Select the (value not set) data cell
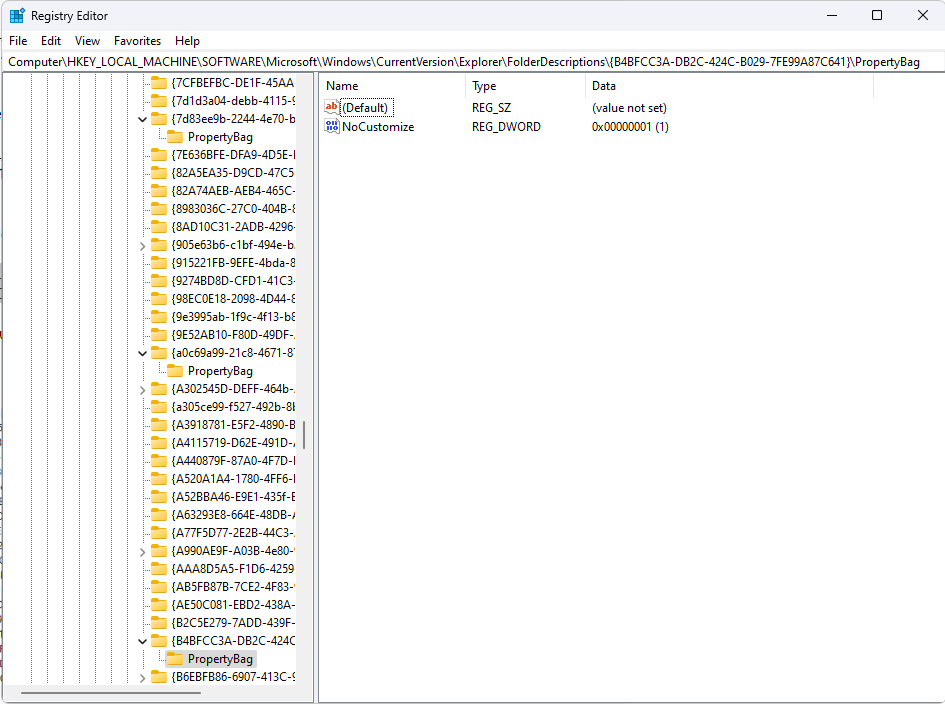945x704 pixels. 629,108
